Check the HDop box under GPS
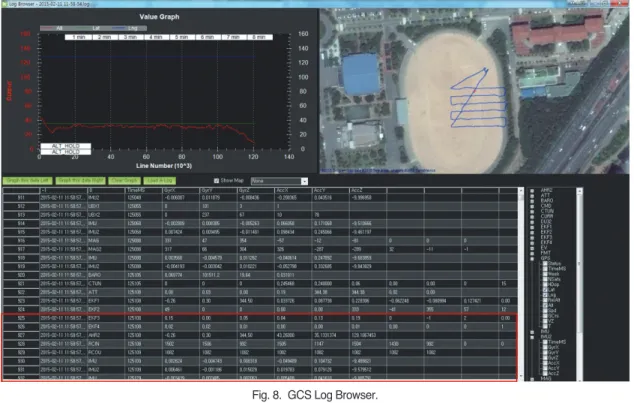Image resolution: width=634 pixels, height=403 pixels. (545, 285)
